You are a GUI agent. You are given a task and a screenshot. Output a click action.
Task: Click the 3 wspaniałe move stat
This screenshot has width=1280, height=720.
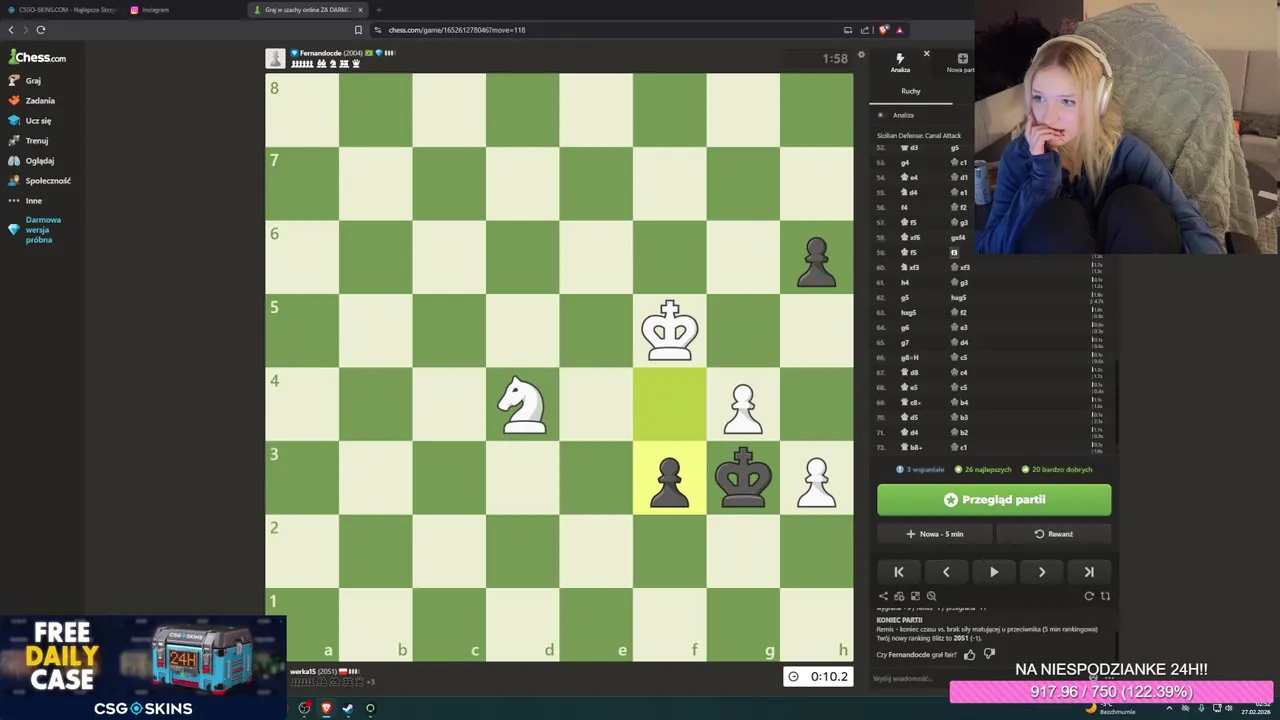[920, 469]
